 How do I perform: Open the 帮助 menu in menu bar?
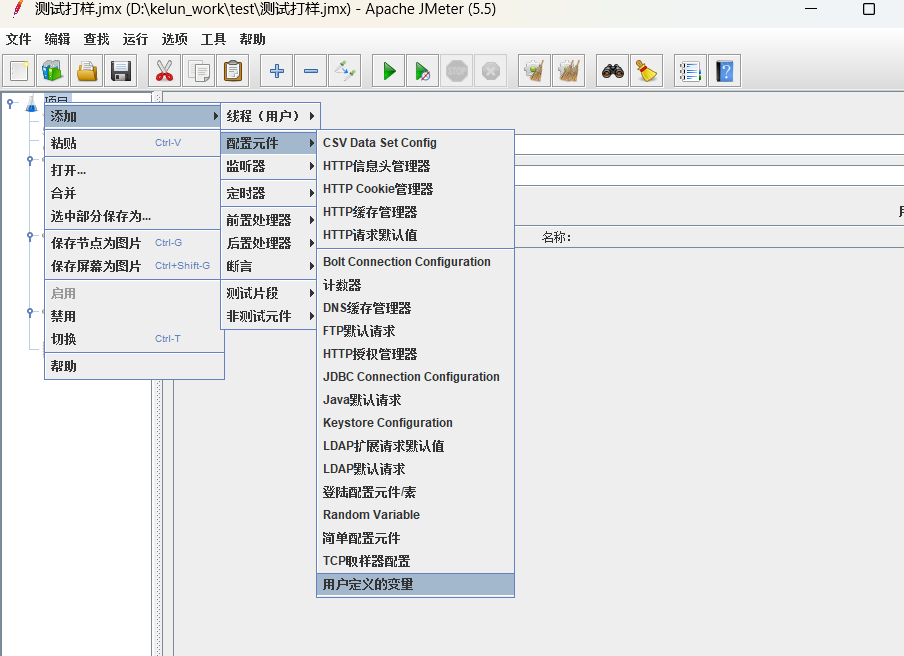tap(253, 39)
